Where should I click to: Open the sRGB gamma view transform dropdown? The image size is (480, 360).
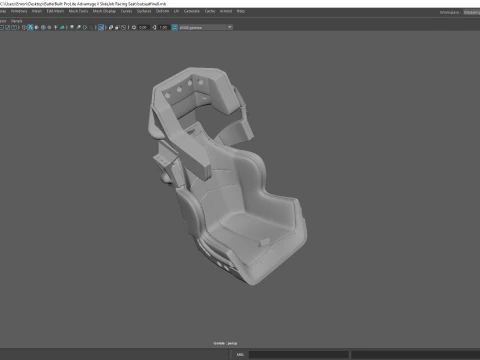pyautogui.click(x=205, y=27)
